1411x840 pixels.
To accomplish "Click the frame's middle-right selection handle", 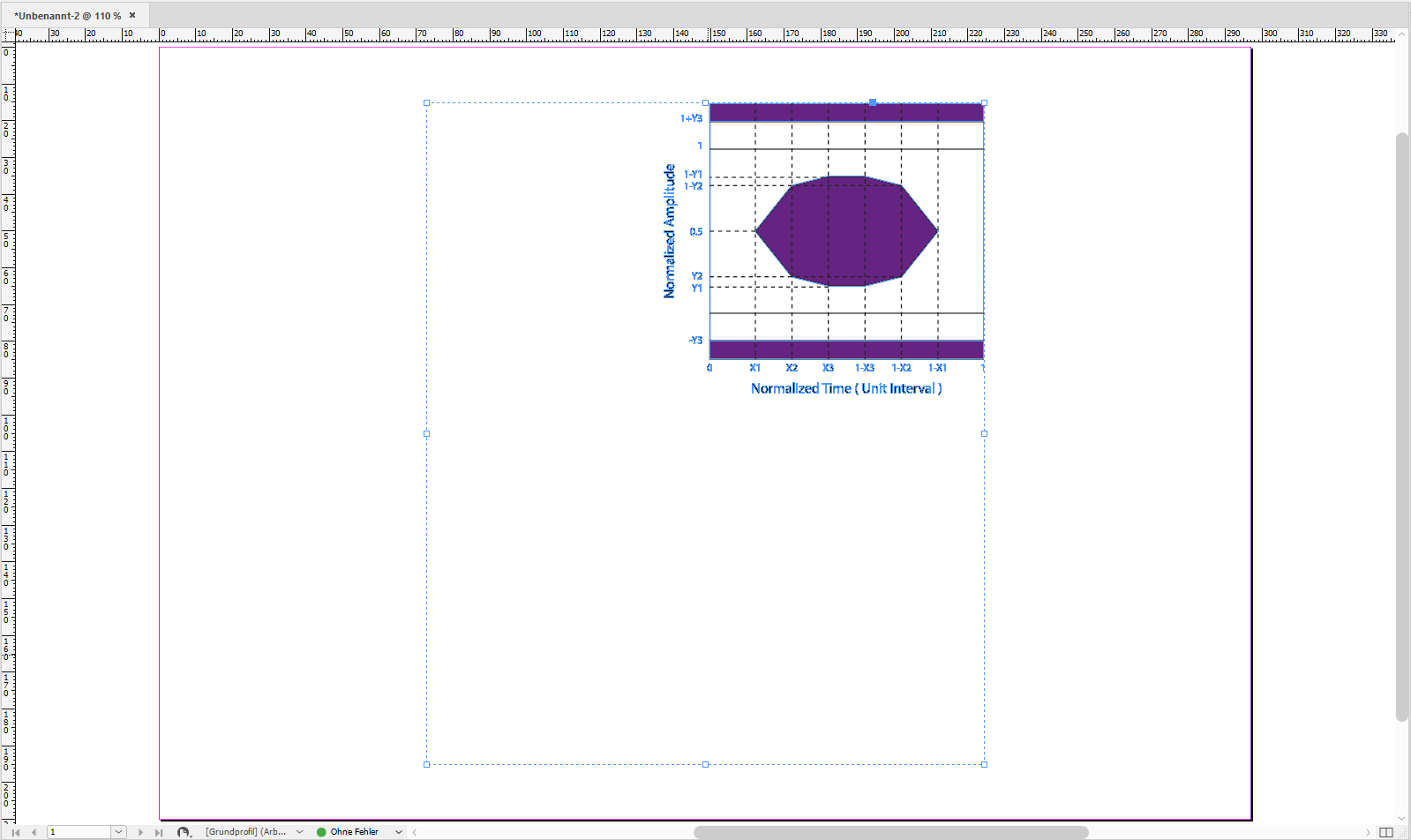I will pos(984,433).
